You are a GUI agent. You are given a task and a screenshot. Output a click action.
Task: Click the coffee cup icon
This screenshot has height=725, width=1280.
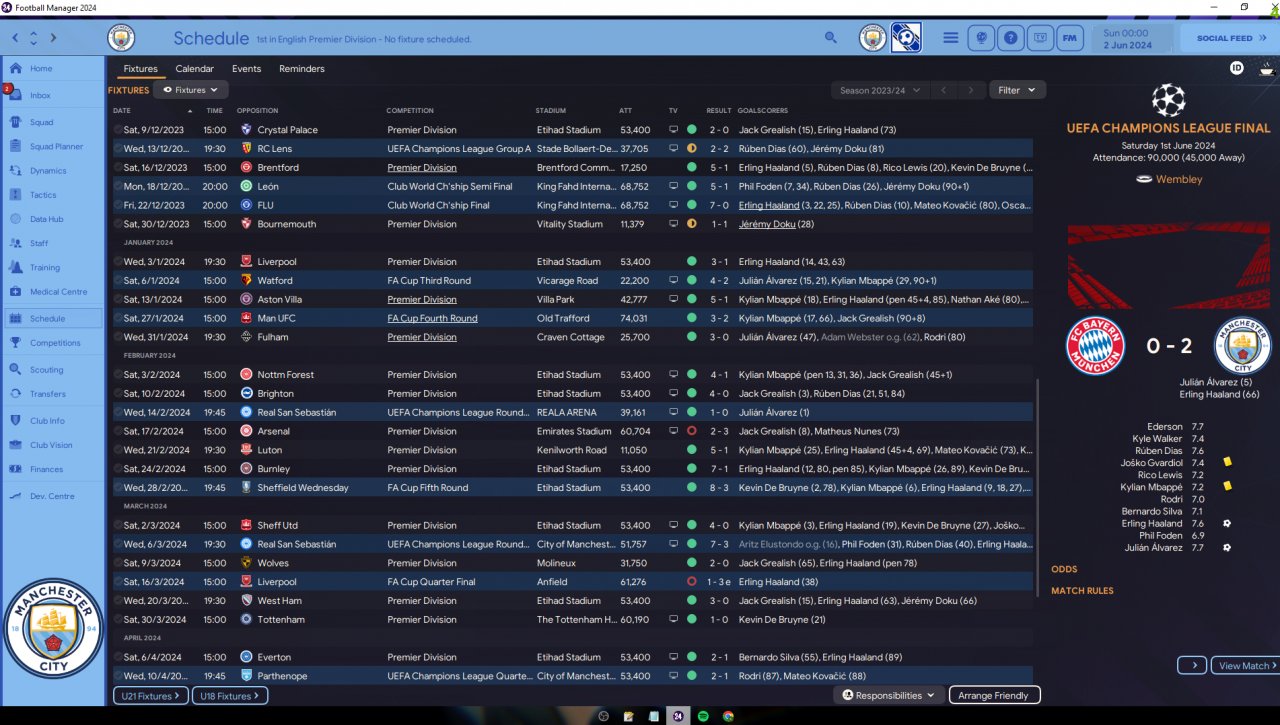pos(1267,69)
